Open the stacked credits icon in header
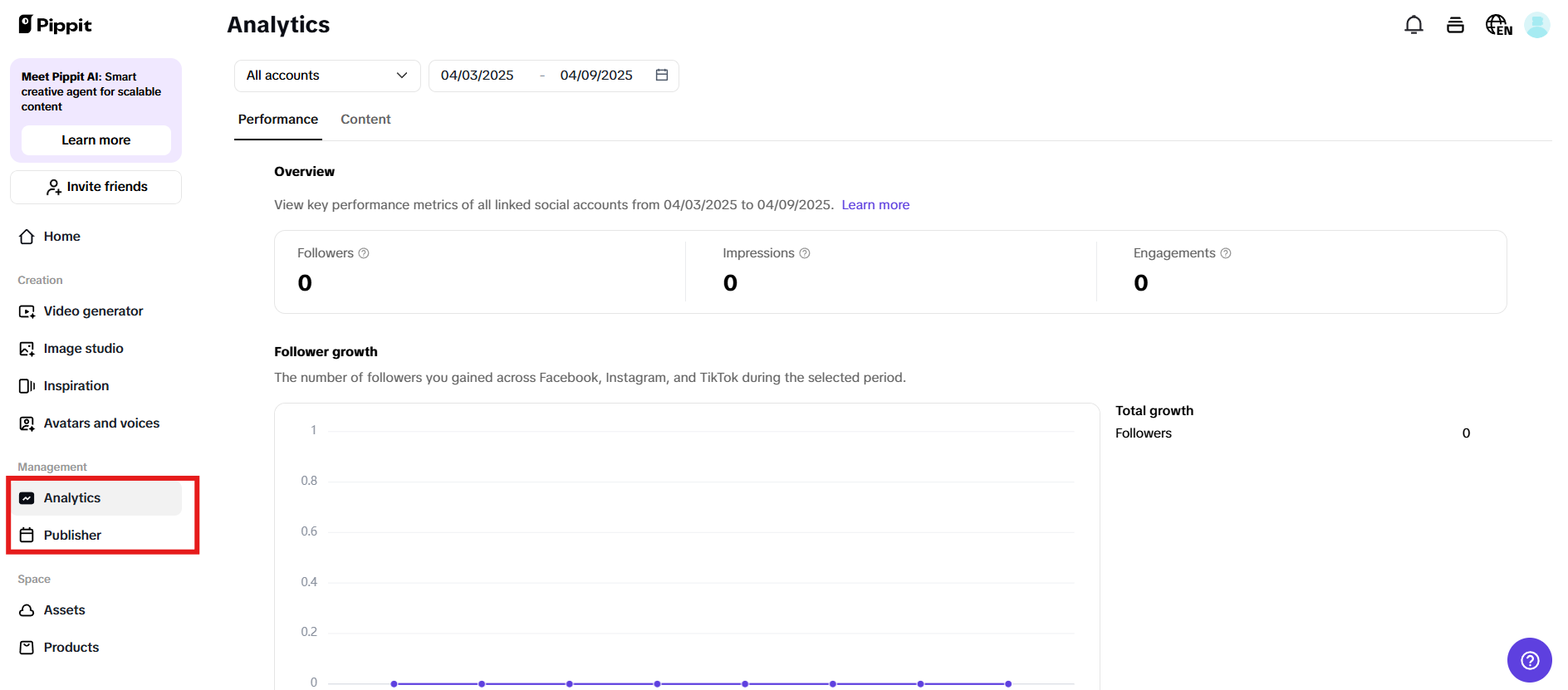 tap(1455, 25)
